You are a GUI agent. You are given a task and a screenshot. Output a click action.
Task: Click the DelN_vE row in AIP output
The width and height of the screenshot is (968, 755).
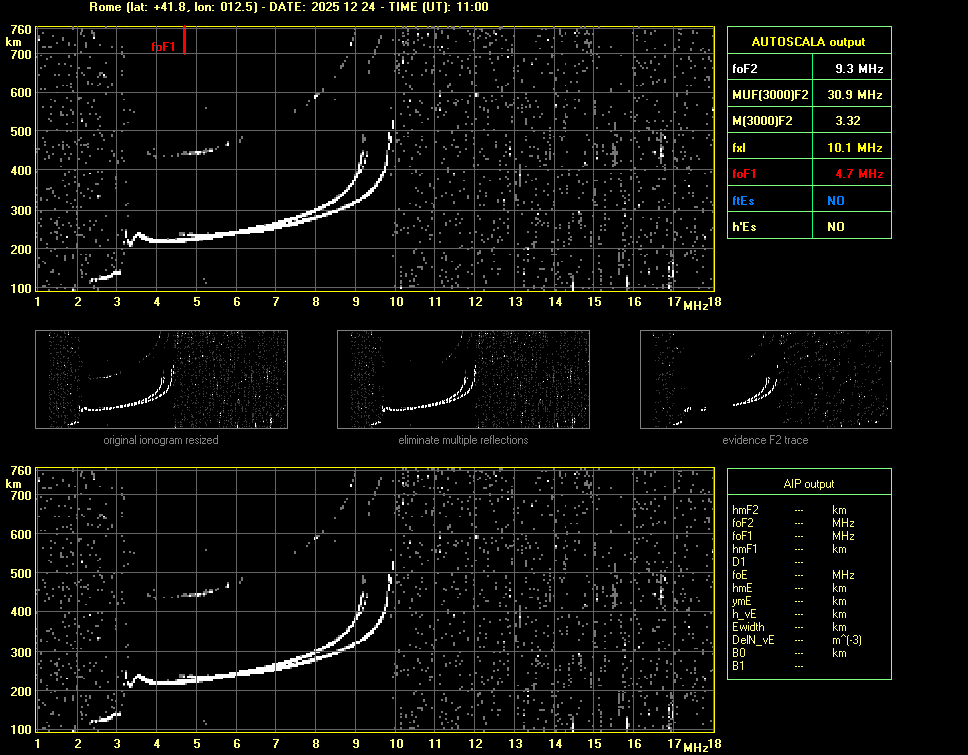751,640
